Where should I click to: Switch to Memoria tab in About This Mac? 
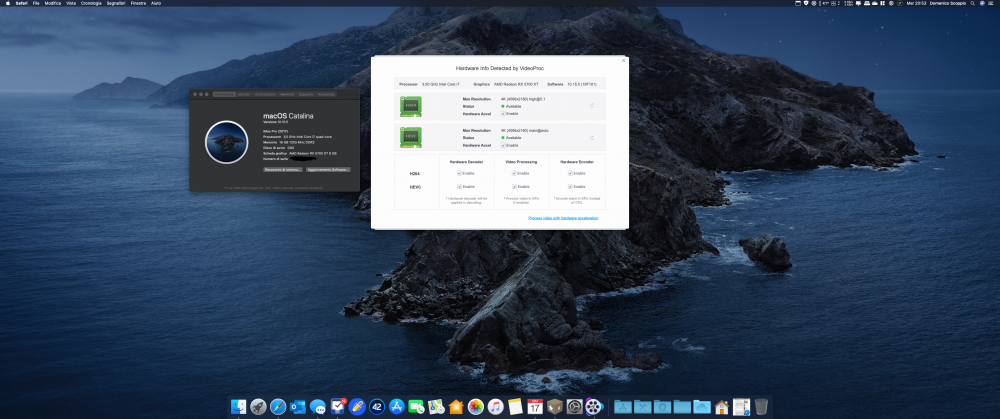pos(287,94)
